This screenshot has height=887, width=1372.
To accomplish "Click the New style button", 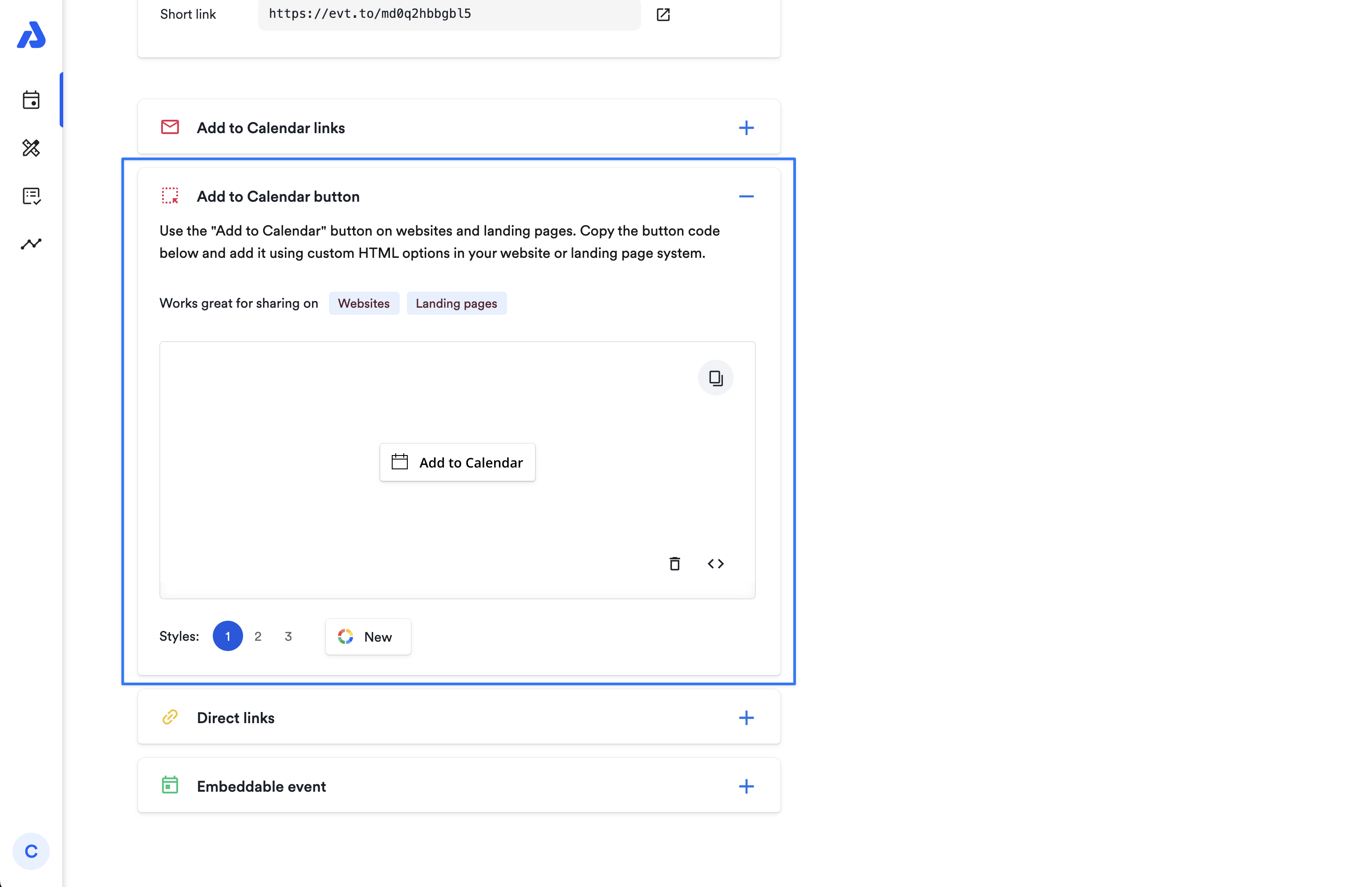I will point(368,636).
